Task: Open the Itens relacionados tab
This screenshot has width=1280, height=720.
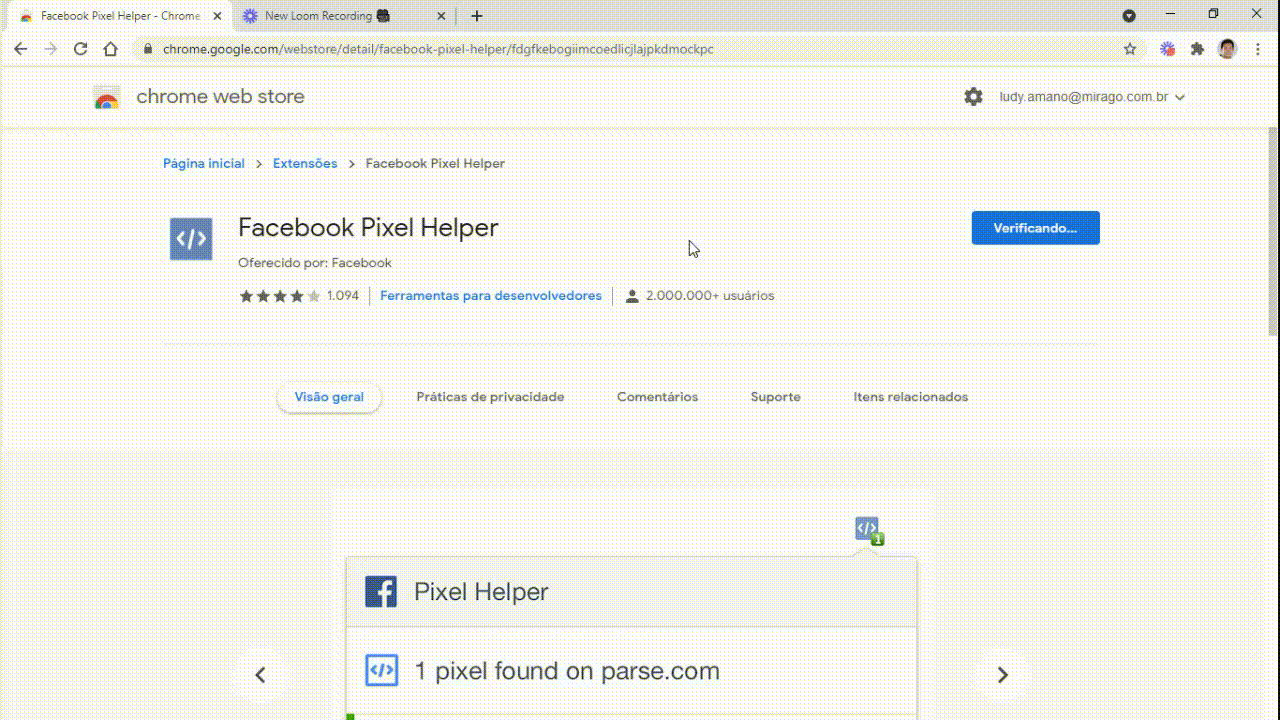Action: (x=911, y=397)
